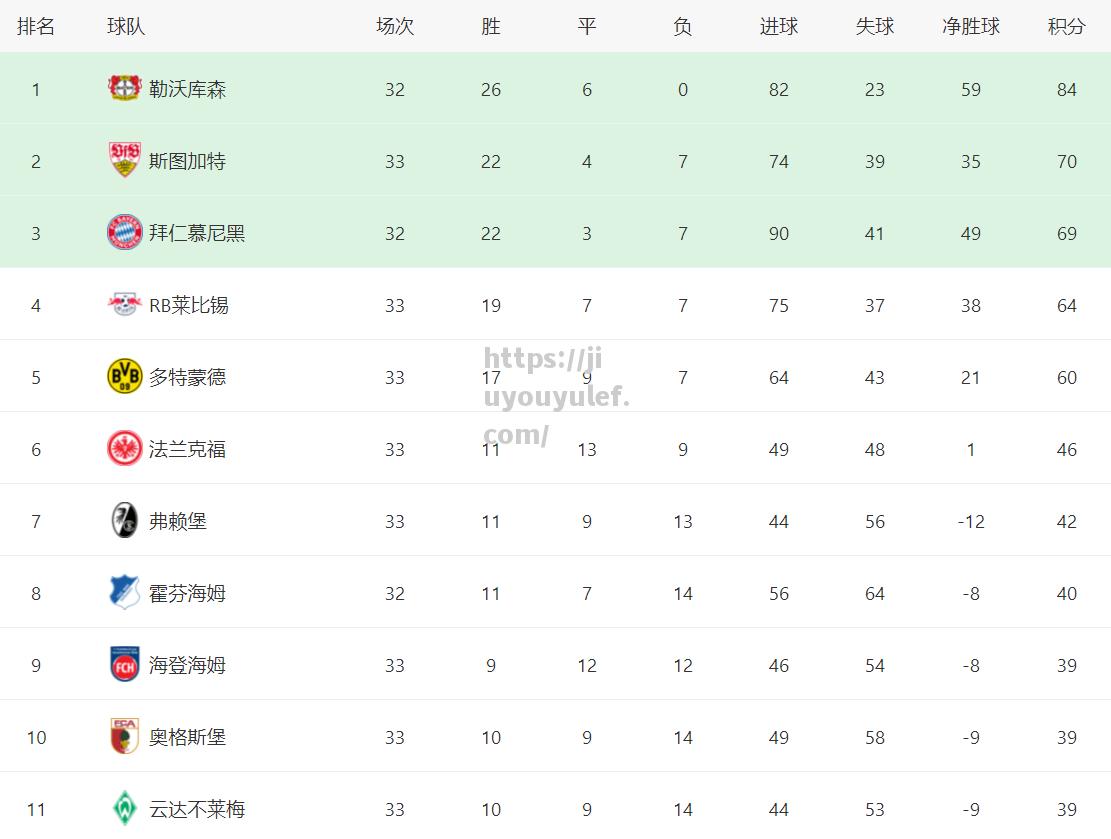Open the Bayern Munich logo

[x=125, y=232]
